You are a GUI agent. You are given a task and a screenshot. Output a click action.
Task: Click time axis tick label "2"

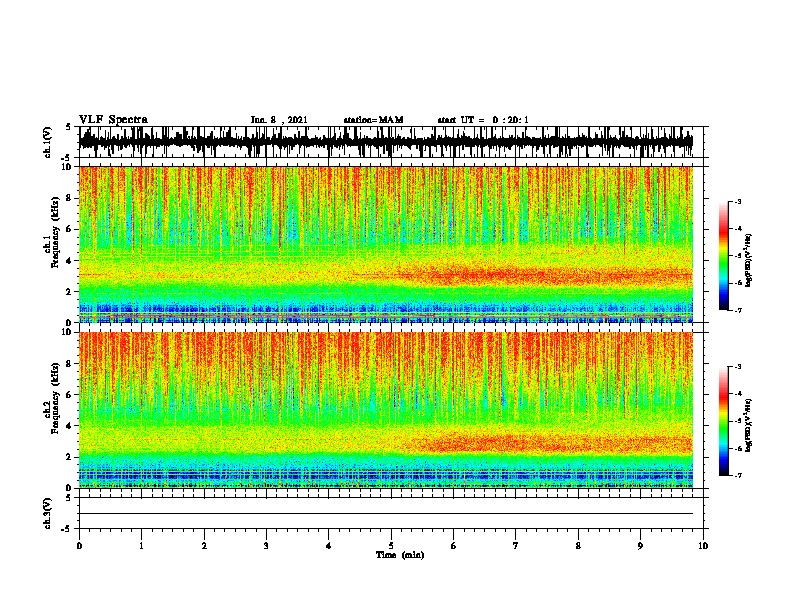(204, 546)
